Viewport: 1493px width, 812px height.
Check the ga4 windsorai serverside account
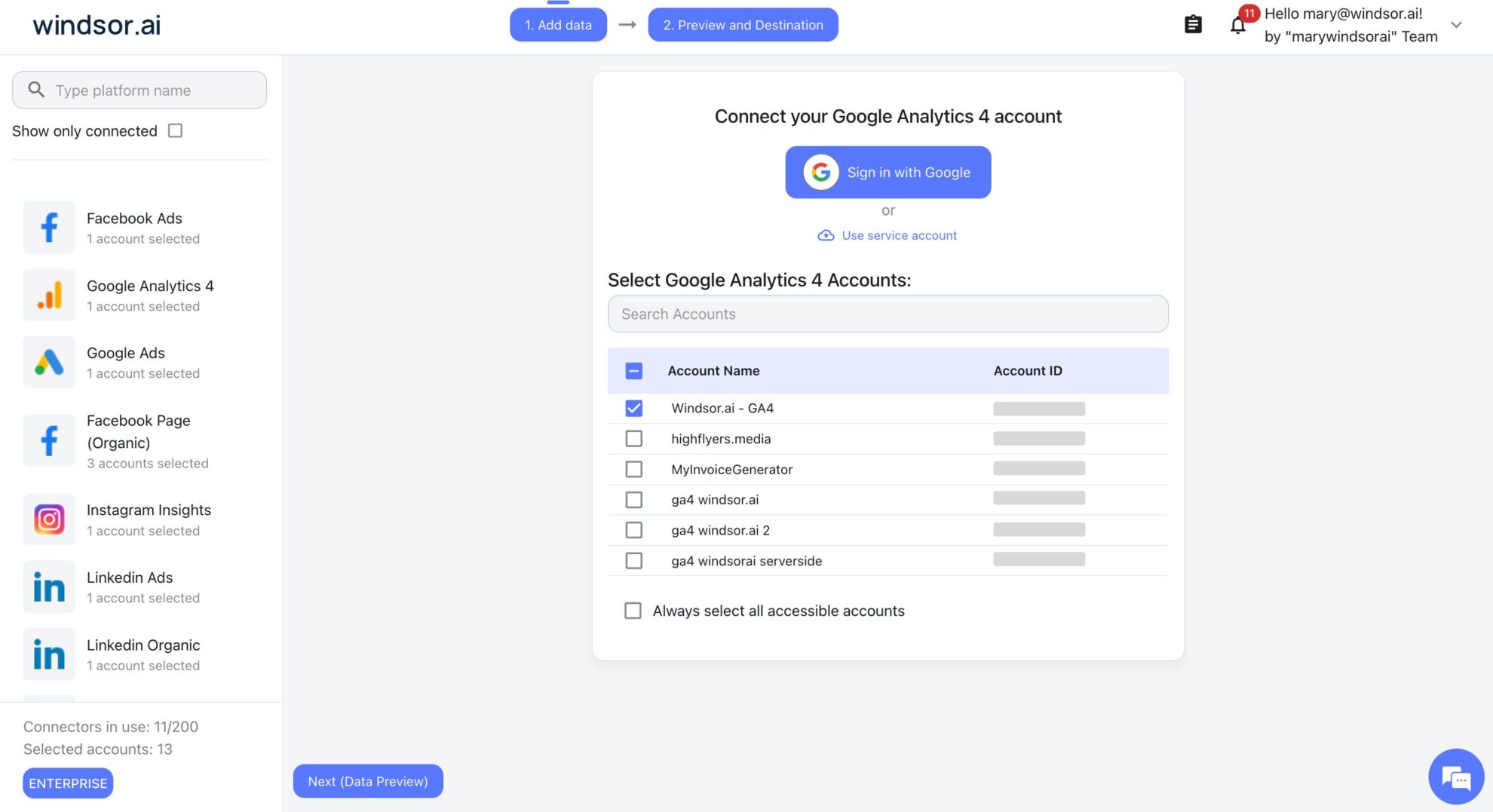click(634, 561)
